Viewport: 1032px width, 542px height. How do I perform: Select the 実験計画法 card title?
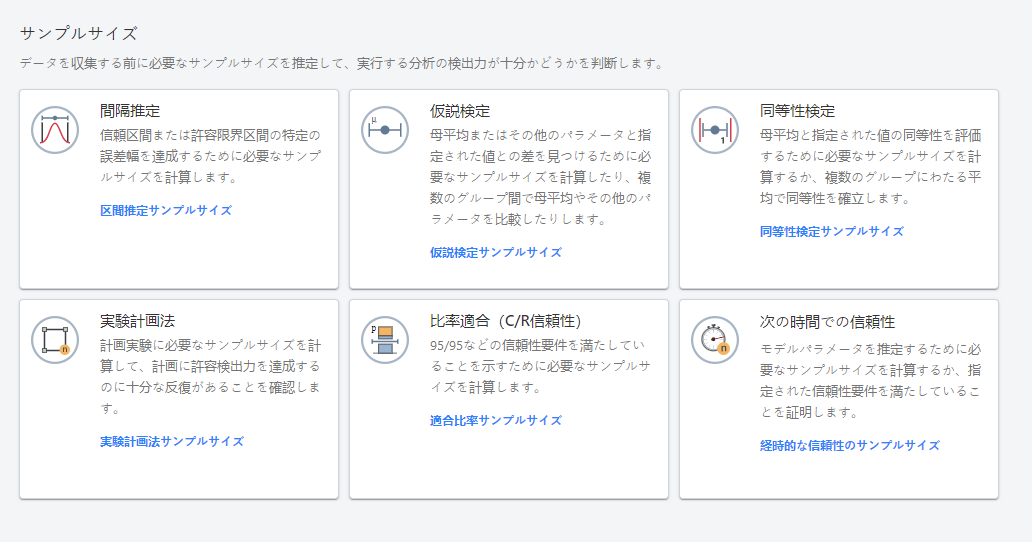[137, 321]
